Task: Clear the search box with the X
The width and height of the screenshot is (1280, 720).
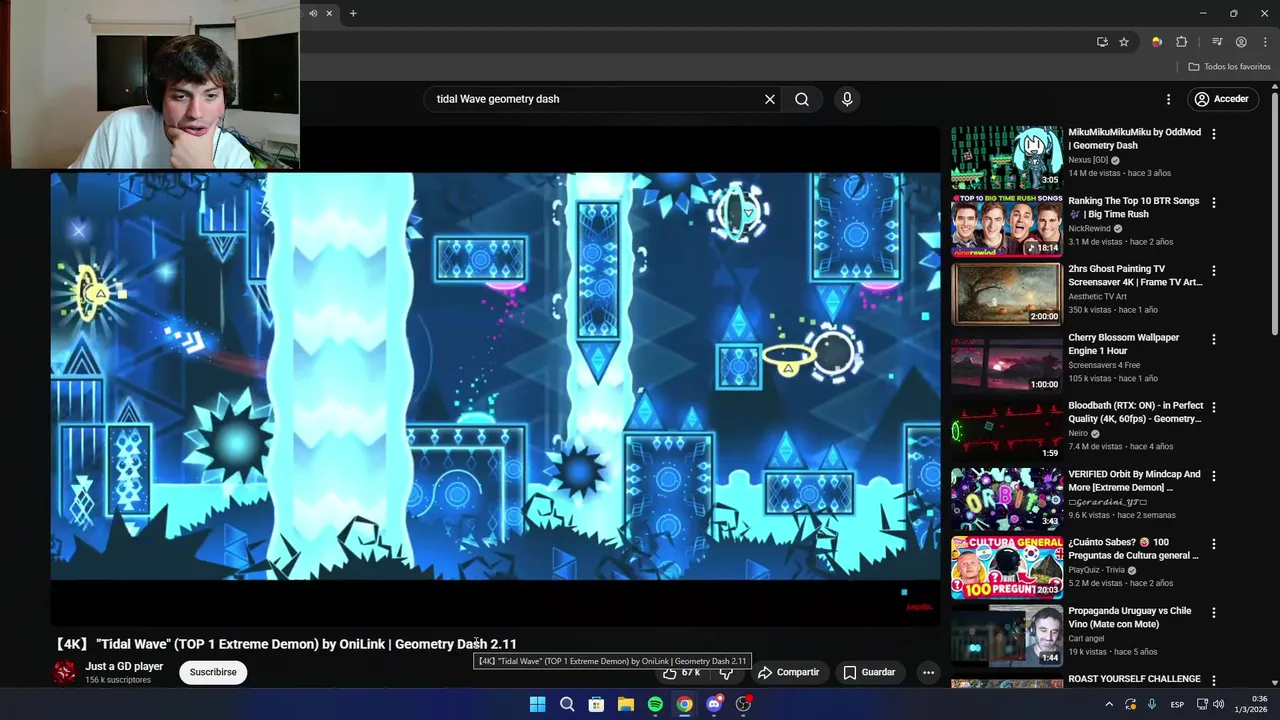Action: pyautogui.click(x=770, y=99)
